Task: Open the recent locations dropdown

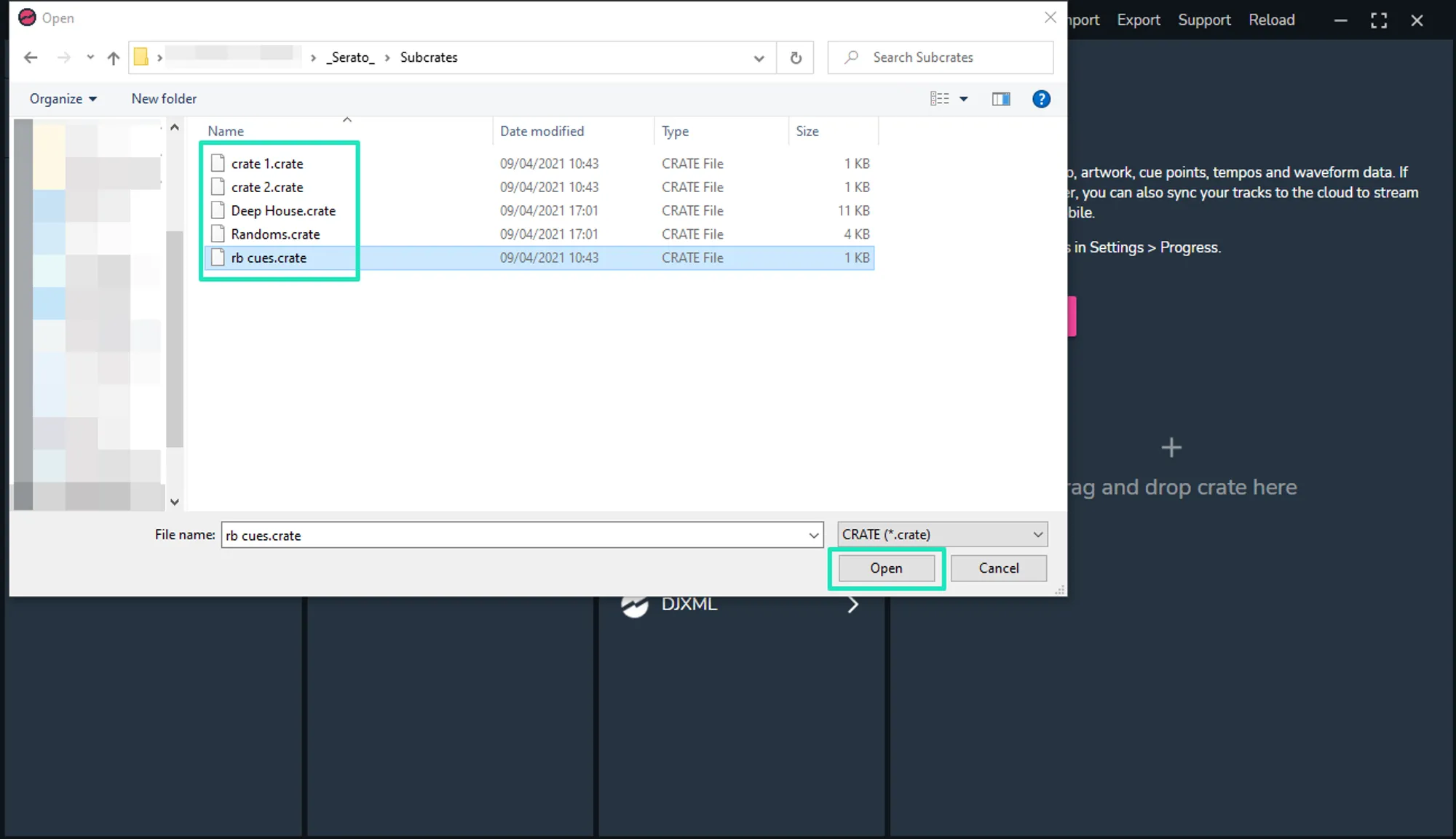Action: [x=90, y=57]
